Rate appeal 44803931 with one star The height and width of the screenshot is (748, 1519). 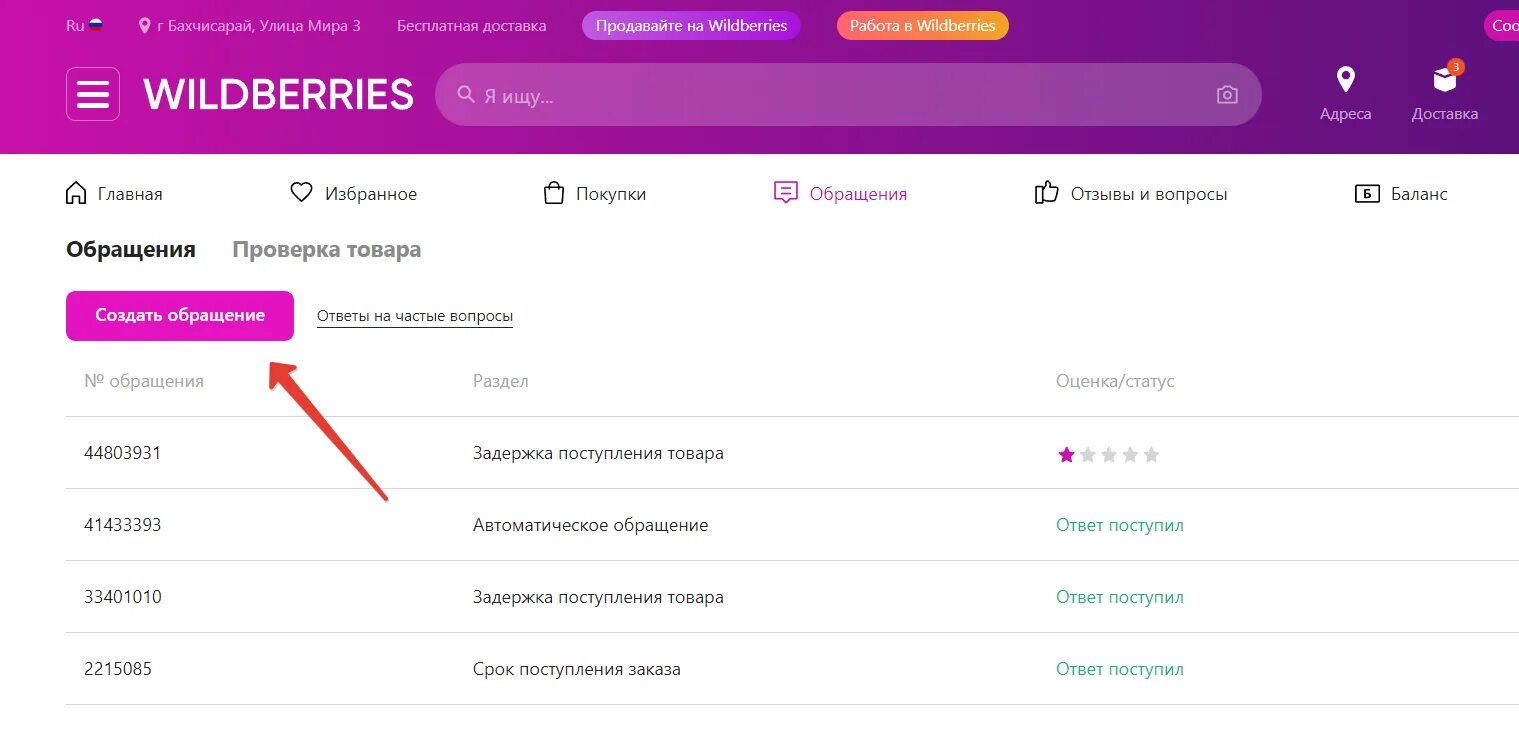coord(1066,455)
